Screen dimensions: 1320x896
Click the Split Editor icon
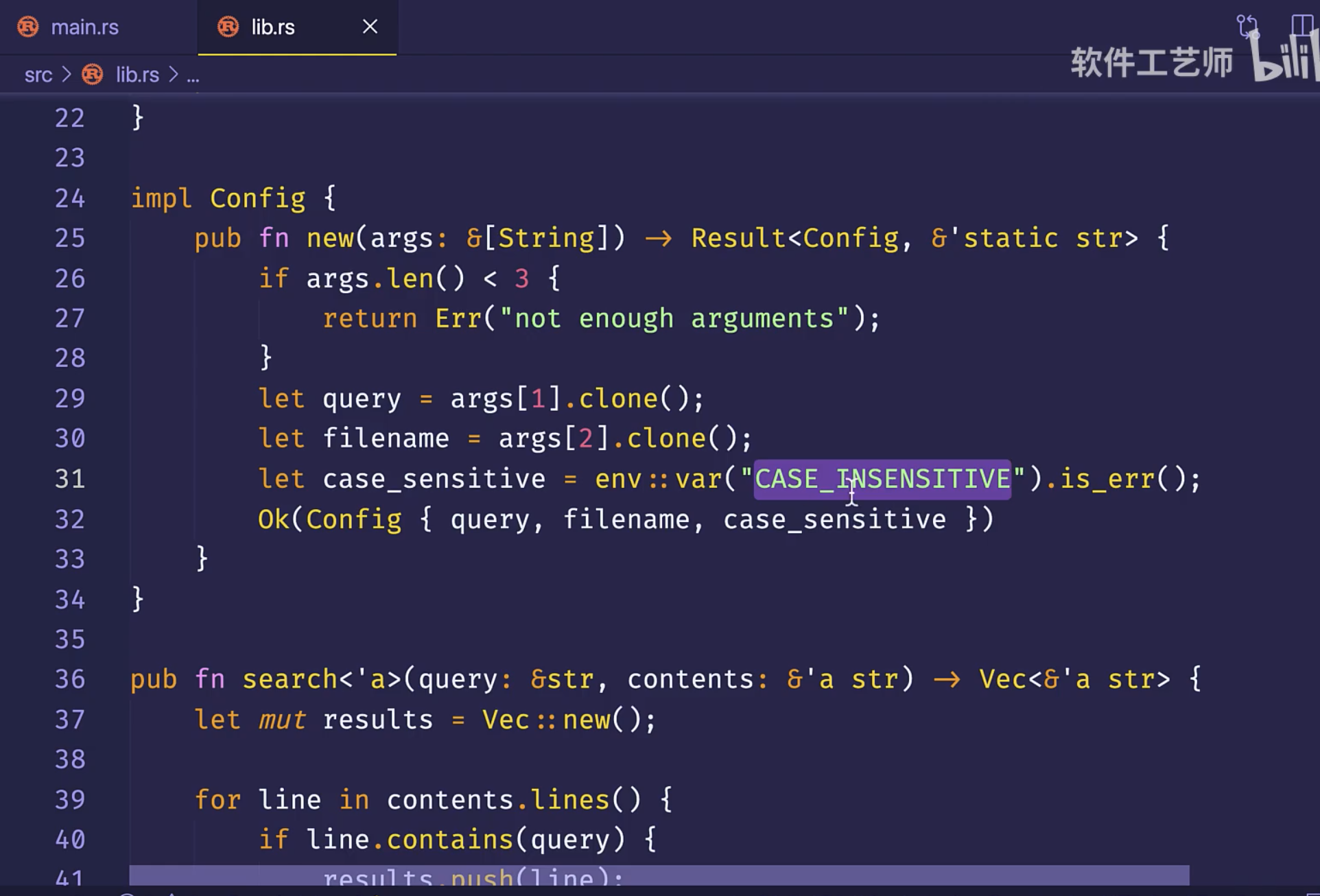coord(1301,27)
